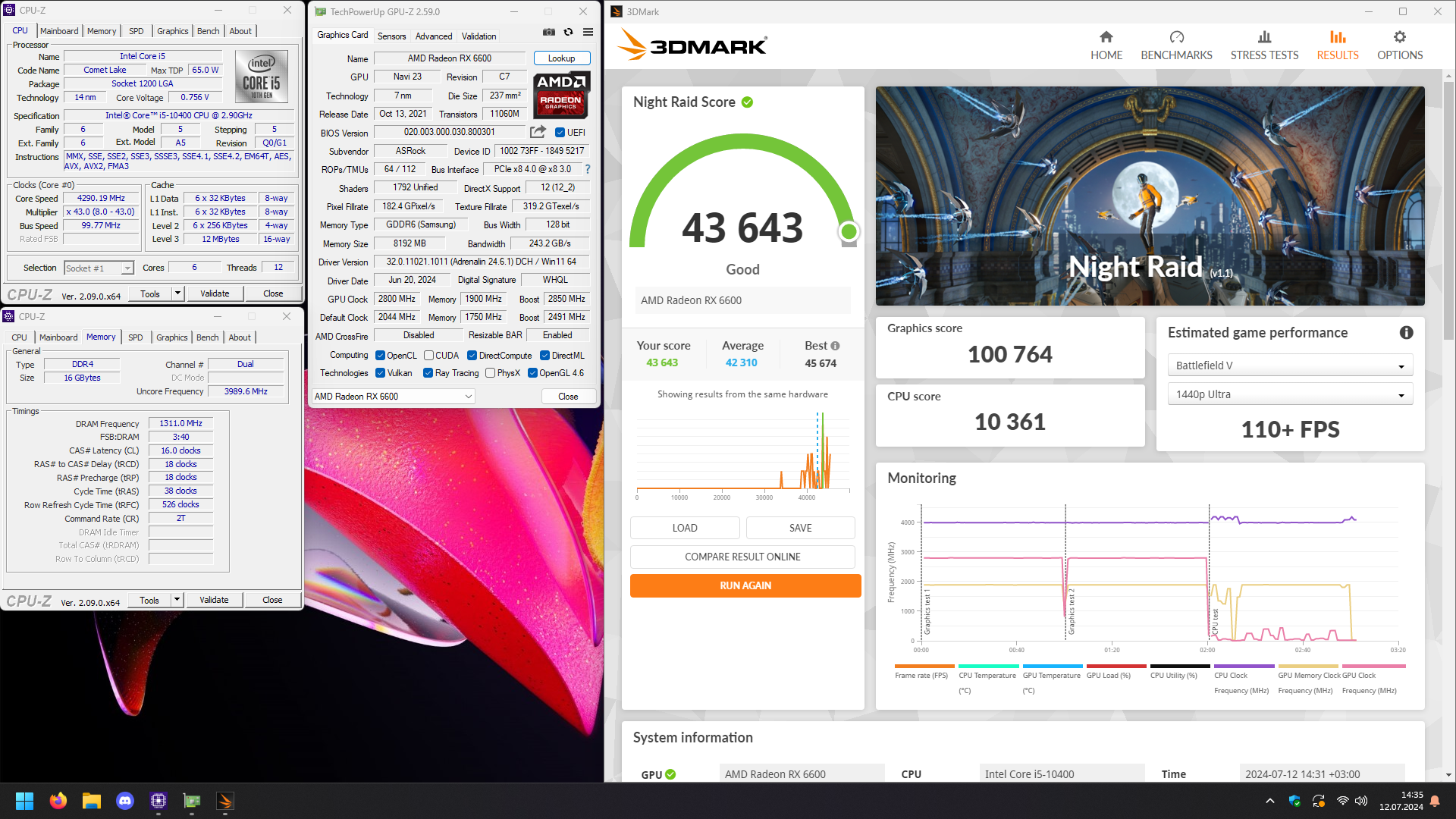Click the Frame rate (FPS) orange legend swatch
This screenshot has height=819, width=1456.
[925, 667]
